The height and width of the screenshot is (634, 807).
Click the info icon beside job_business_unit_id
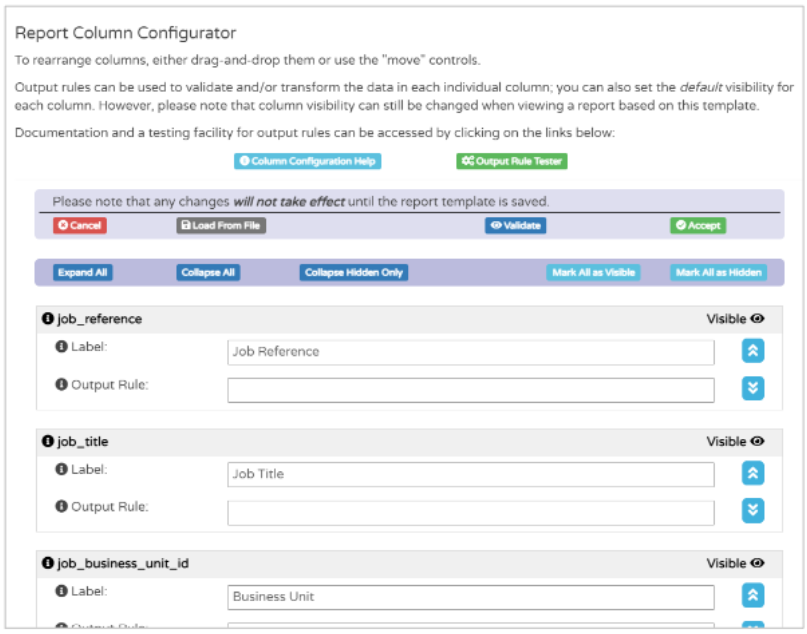(47, 564)
